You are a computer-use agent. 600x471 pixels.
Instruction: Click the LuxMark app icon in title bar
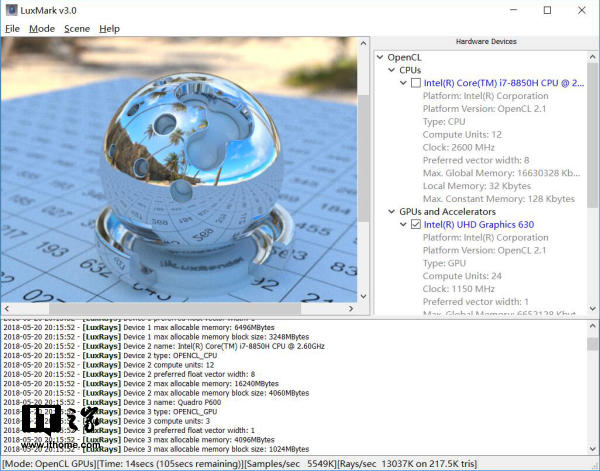pos(11,10)
